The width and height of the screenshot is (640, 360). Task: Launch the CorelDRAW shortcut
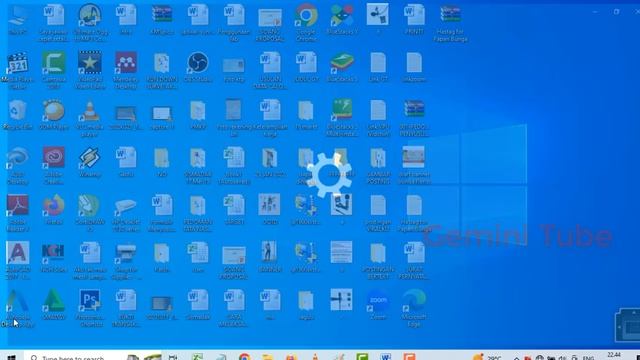coord(90,213)
